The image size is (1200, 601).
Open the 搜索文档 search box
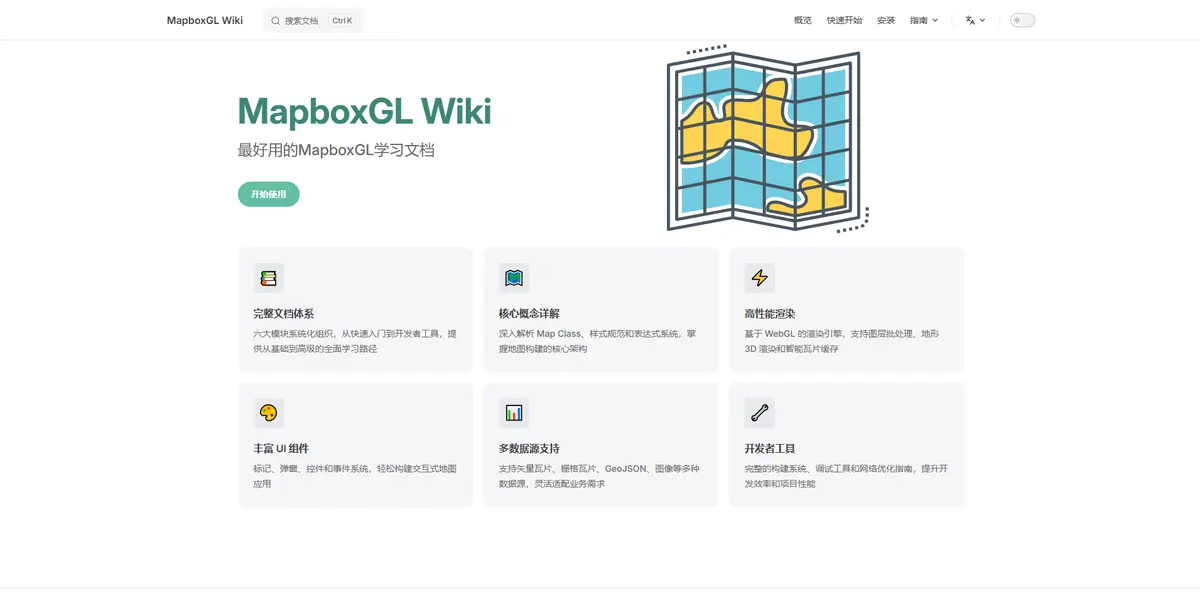click(x=313, y=20)
